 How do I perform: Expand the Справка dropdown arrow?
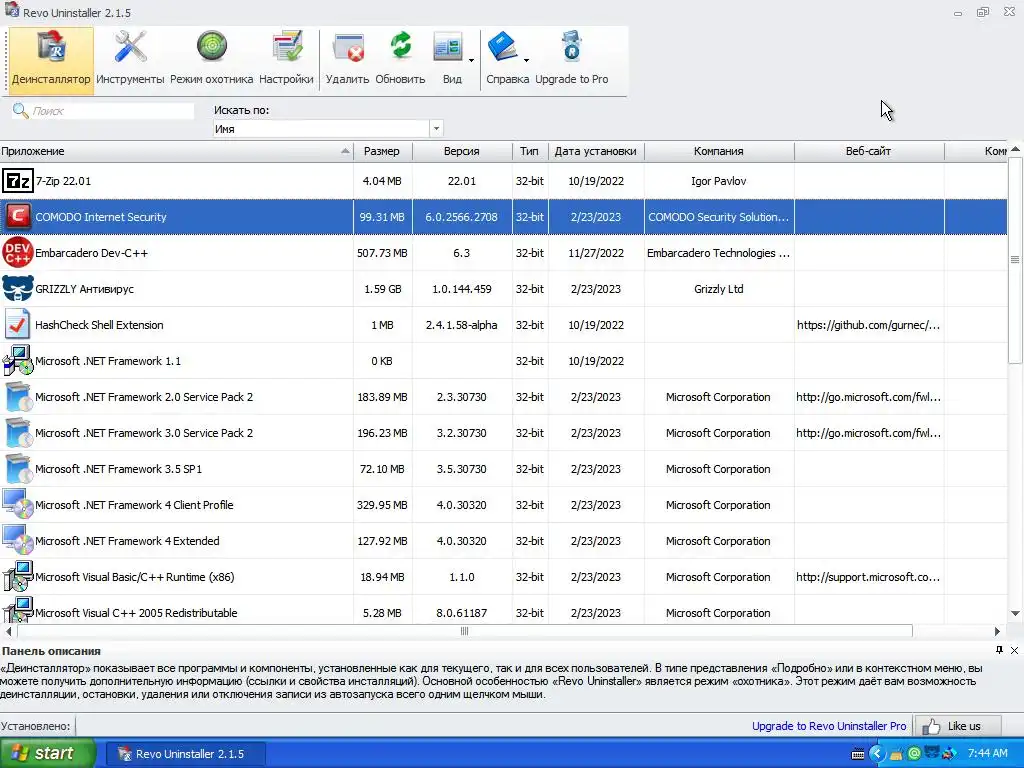coord(526,61)
